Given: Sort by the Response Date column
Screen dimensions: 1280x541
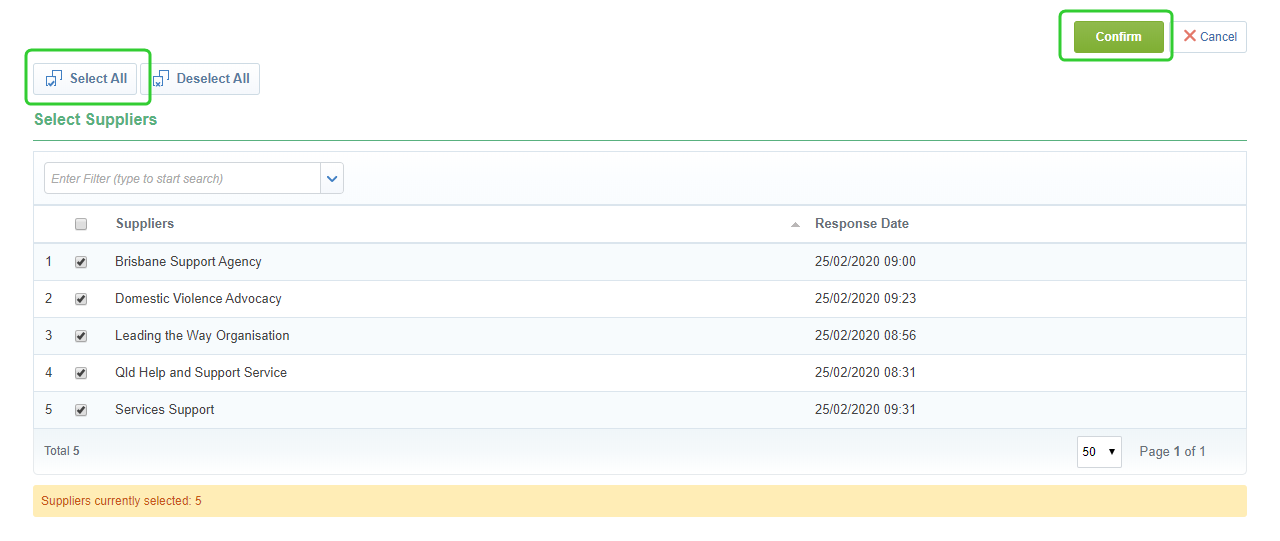Looking at the screenshot, I should coord(861,224).
